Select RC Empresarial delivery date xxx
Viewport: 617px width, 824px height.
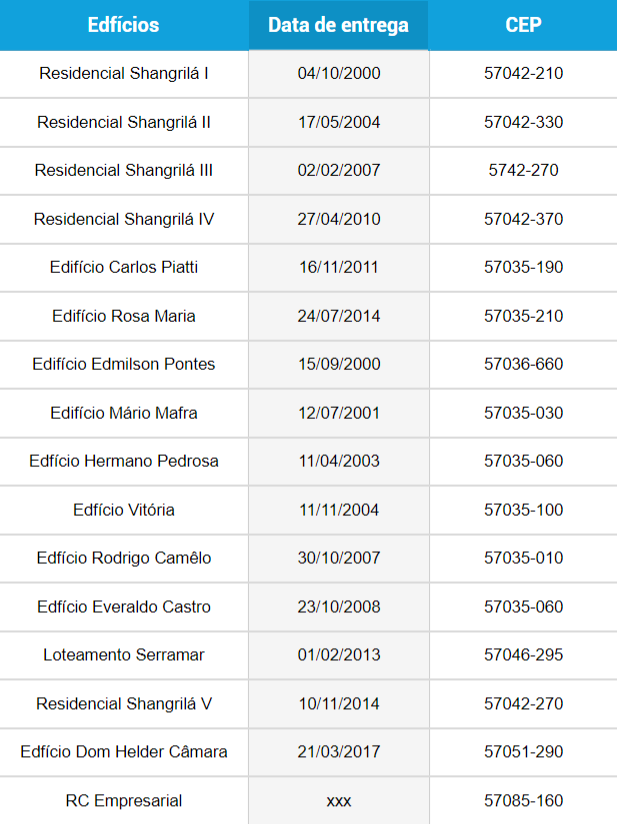tap(339, 801)
